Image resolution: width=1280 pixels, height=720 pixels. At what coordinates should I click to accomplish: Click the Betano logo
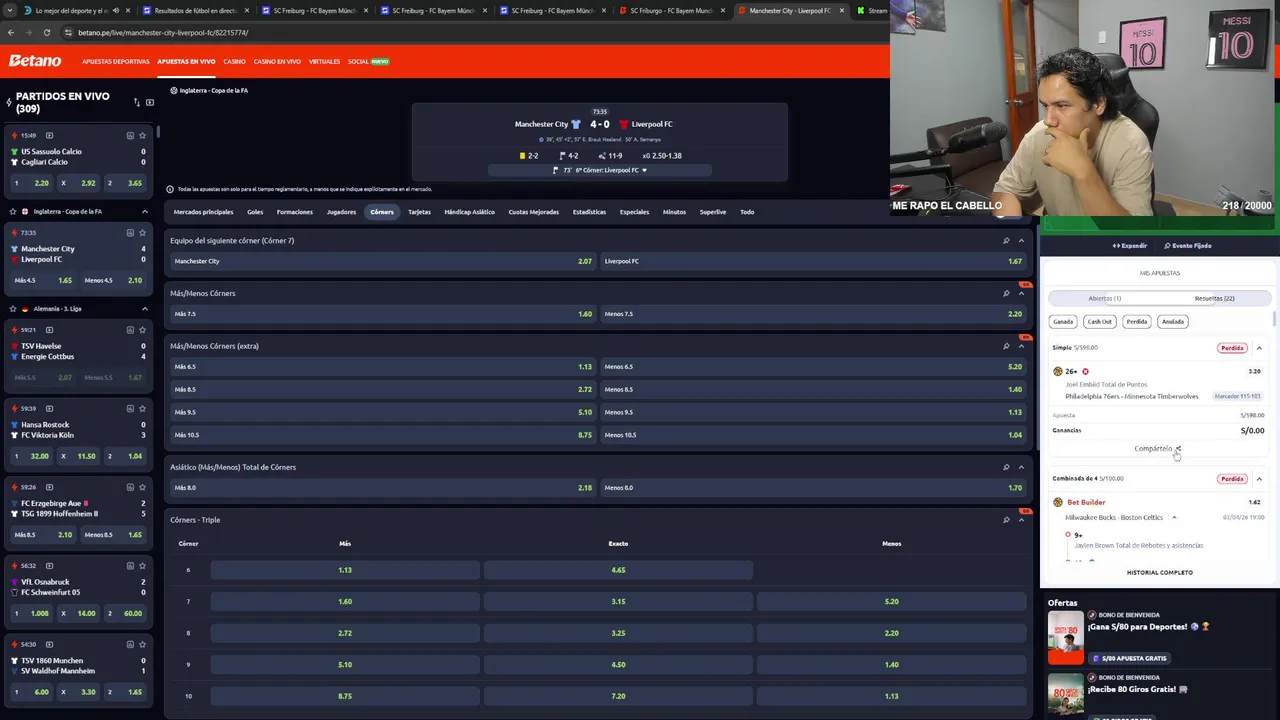35,61
